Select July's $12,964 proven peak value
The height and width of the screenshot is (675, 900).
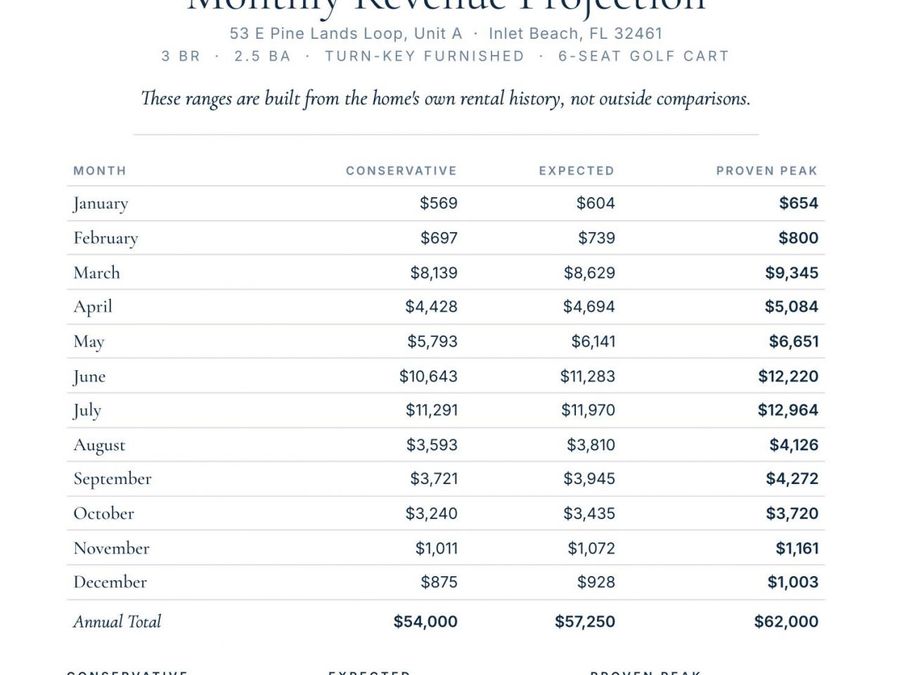click(788, 410)
